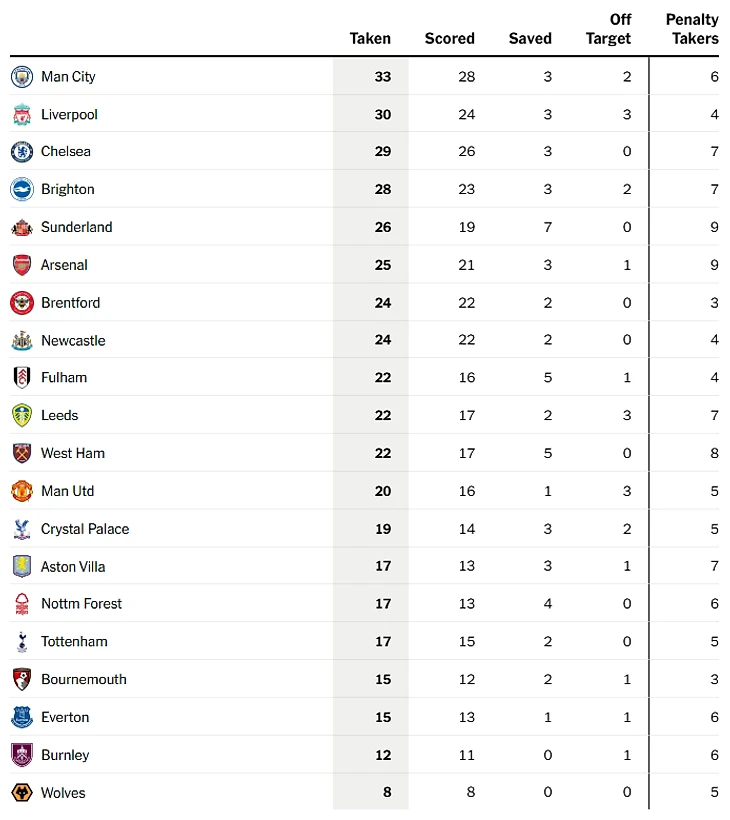This screenshot has height=820, width=730.
Task: Open the Brentford team name link
Action: point(71,303)
